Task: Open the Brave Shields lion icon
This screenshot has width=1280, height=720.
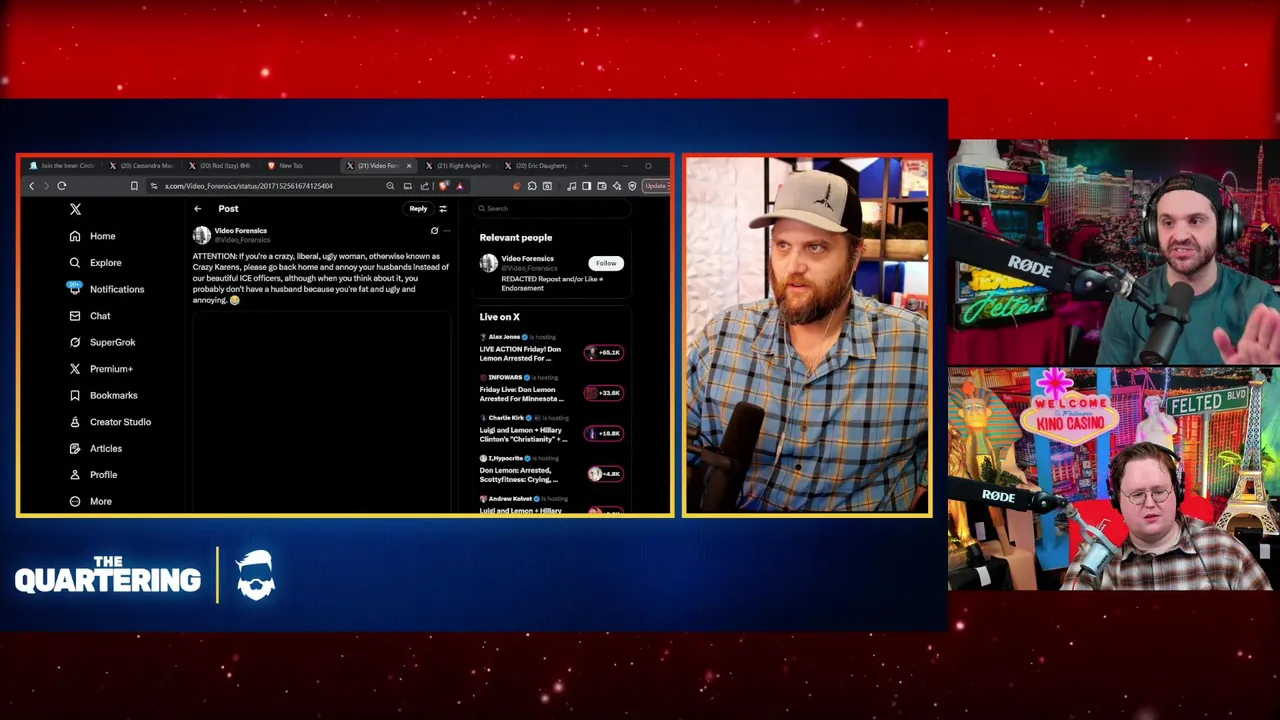Action: click(444, 186)
